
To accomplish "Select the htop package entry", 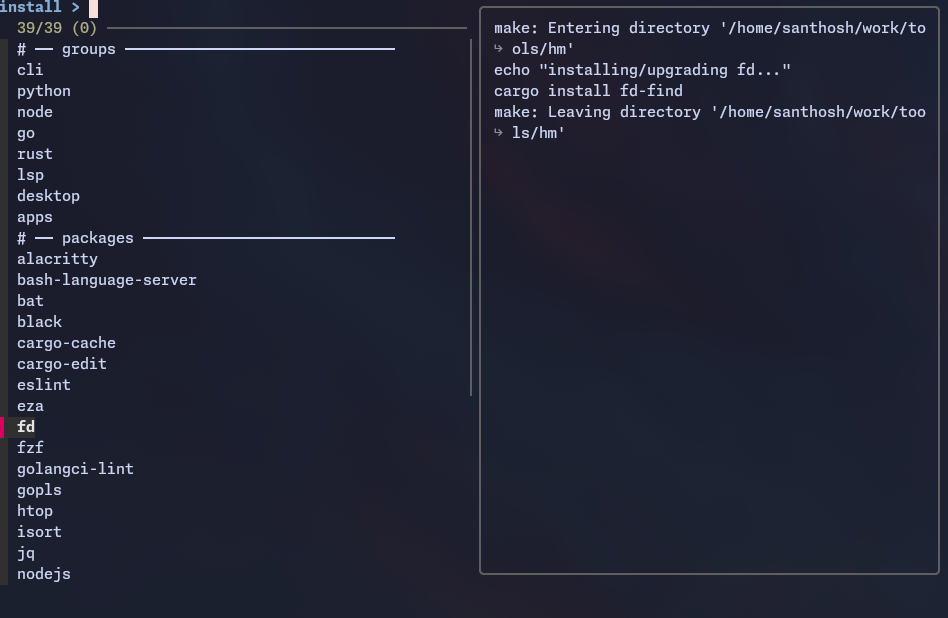I will (35, 511).
